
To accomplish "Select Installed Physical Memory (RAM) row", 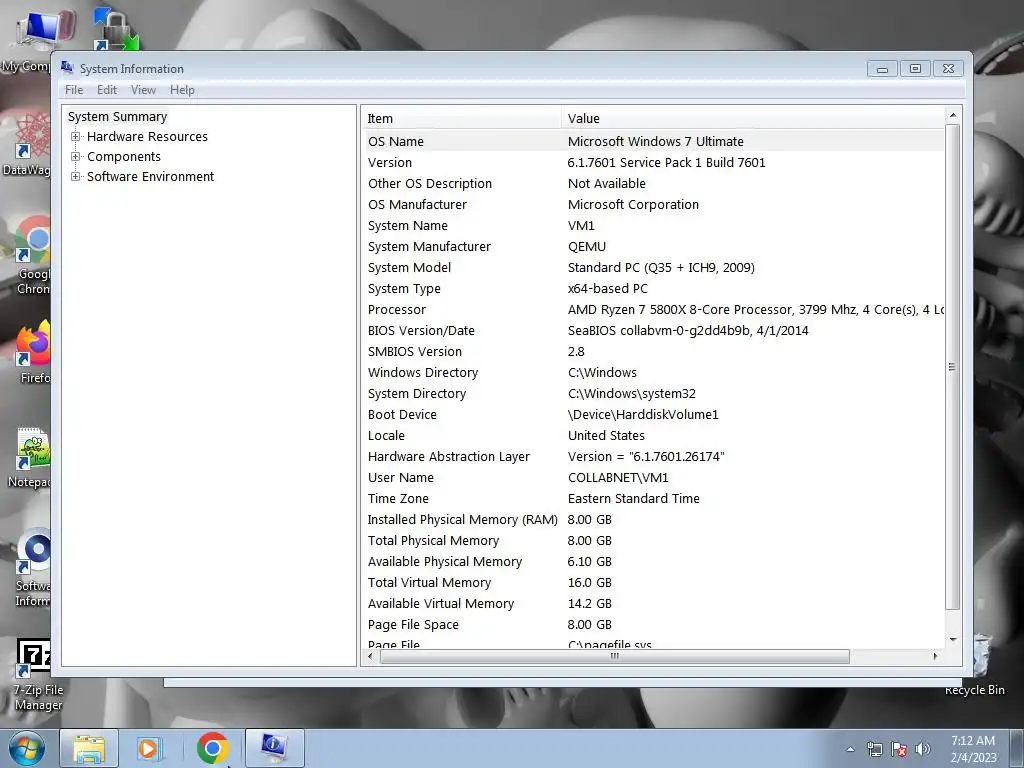I will tap(653, 519).
